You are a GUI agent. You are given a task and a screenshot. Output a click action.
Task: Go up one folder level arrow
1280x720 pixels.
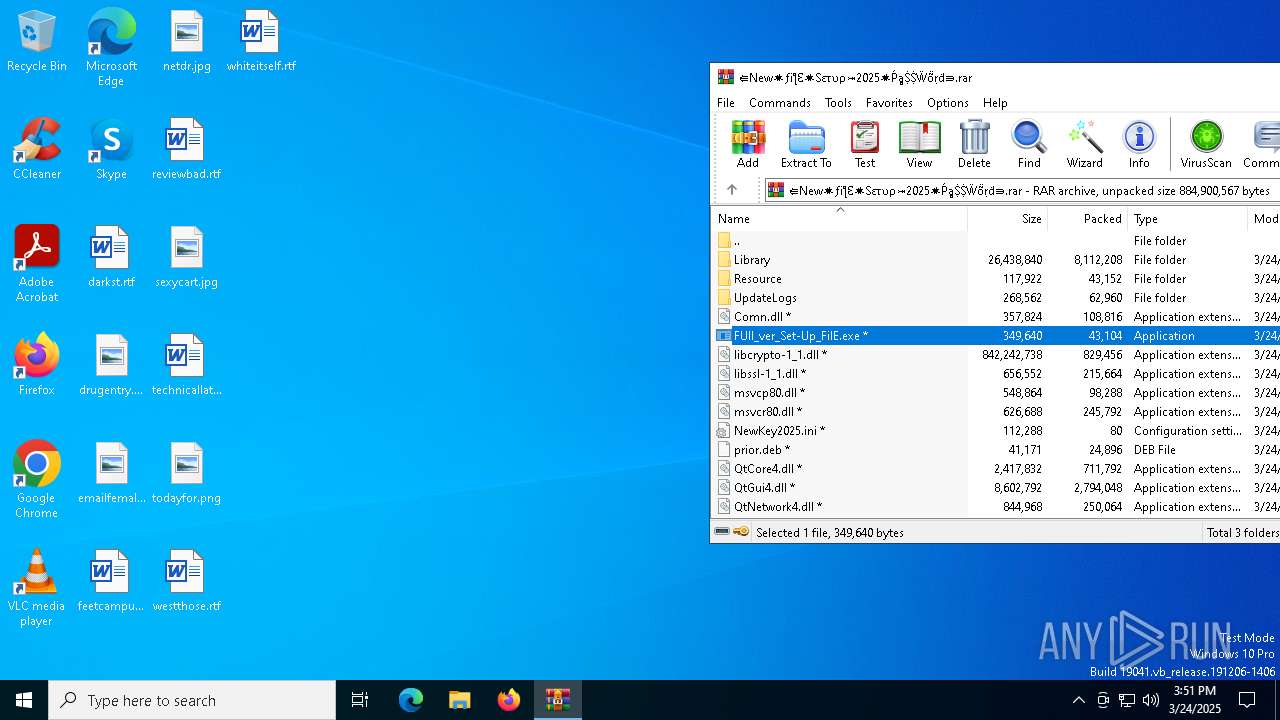pos(732,190)
